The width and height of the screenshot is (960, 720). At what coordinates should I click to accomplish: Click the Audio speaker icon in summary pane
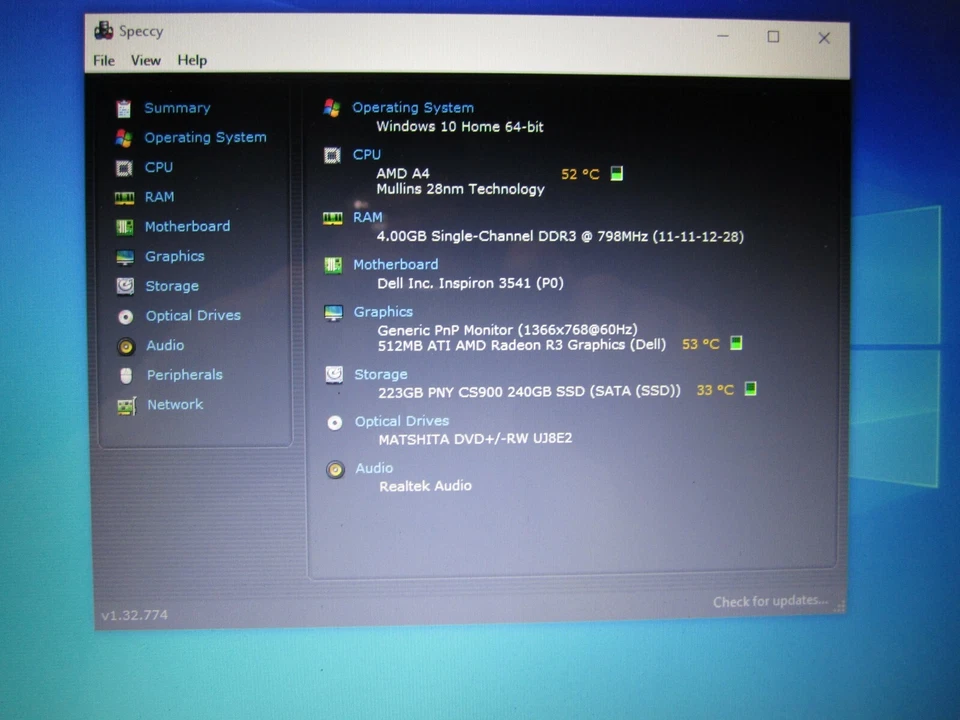336,470
